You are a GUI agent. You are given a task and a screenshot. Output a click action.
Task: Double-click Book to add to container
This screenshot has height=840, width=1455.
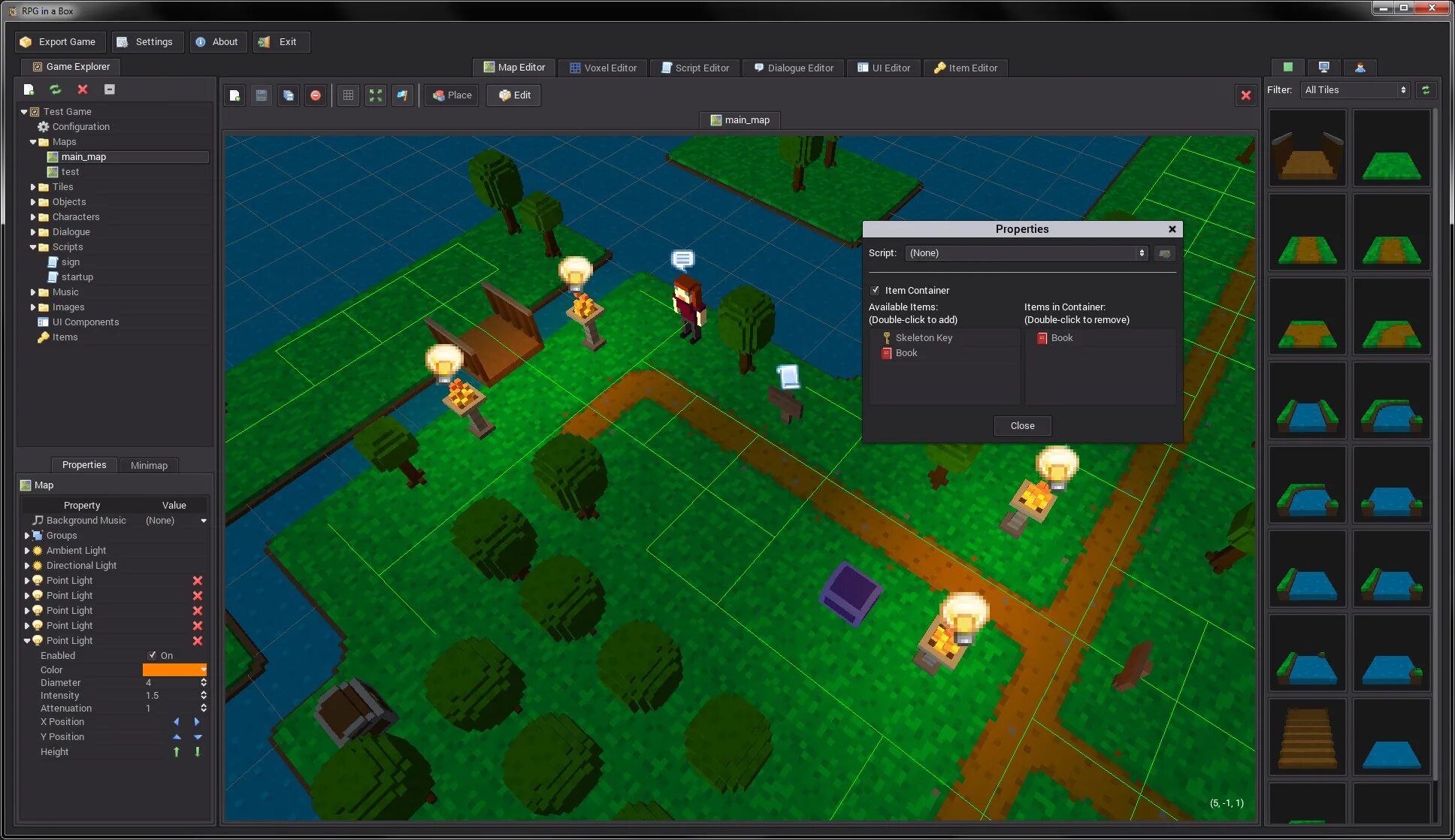pos(906,352)
